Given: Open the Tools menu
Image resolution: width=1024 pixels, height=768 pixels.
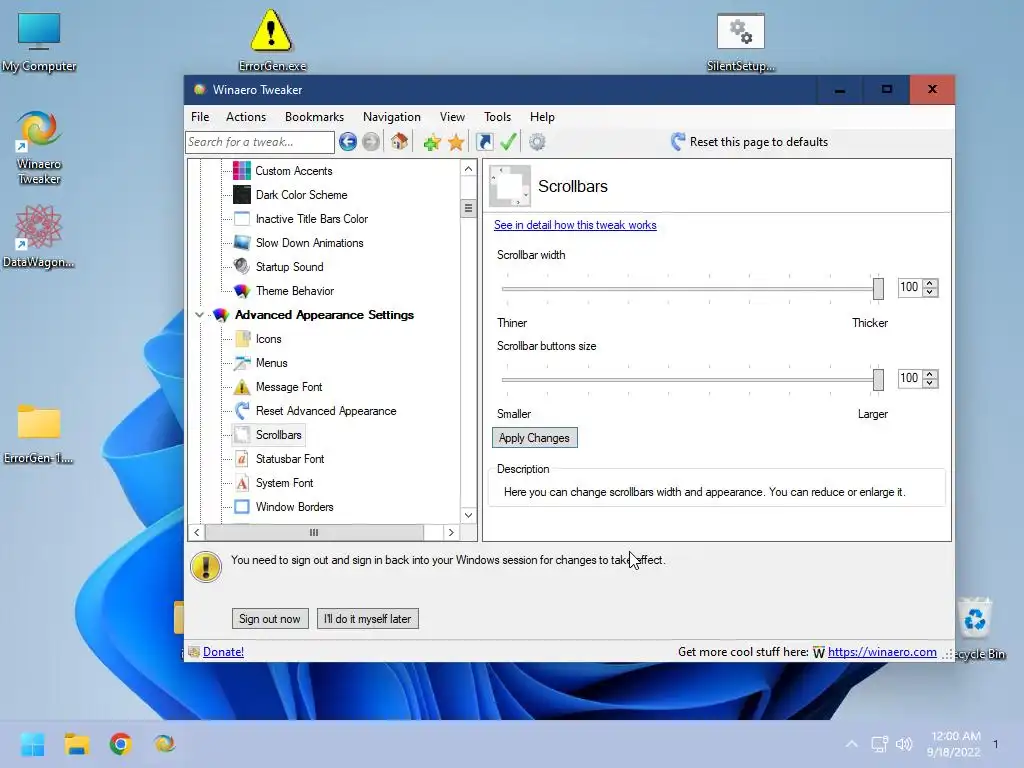Looking at the screenshot, I should [x=497, y=117].
